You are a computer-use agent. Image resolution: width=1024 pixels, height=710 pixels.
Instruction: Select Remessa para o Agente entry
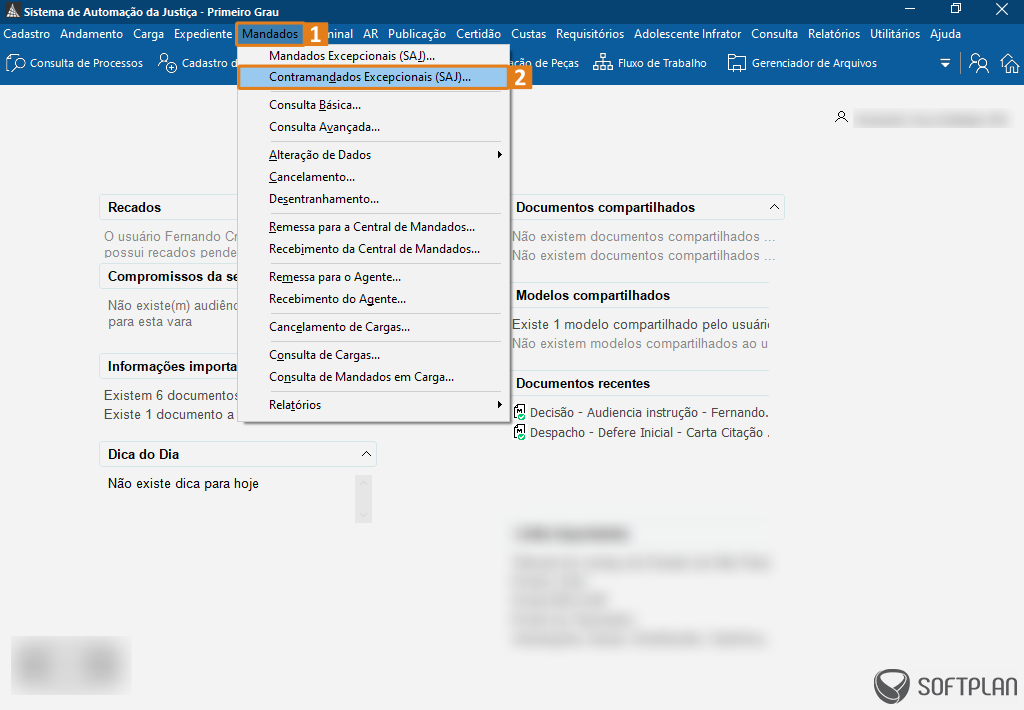pos(373,277)
